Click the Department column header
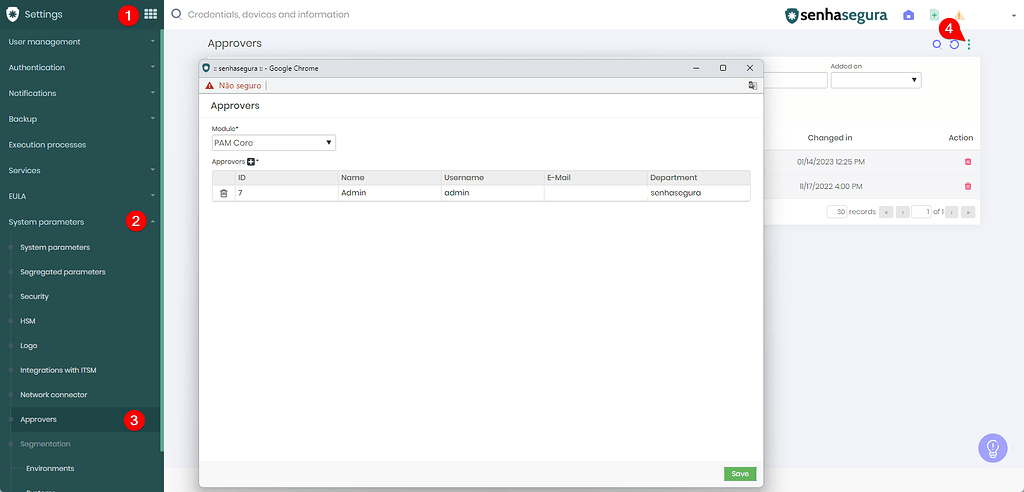The image size is (1024, 492). click(699, 178)
